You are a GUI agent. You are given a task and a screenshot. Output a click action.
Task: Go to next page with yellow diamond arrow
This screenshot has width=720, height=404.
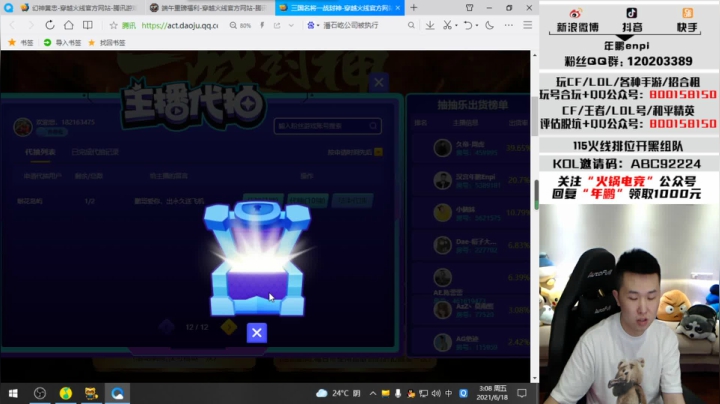229,327
